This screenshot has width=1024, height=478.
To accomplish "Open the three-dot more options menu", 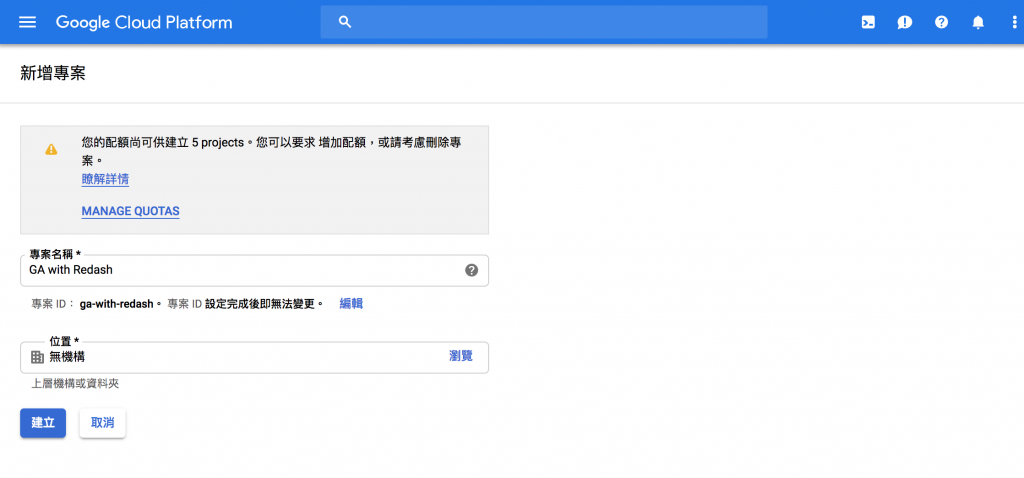I will coord(1013,22).
